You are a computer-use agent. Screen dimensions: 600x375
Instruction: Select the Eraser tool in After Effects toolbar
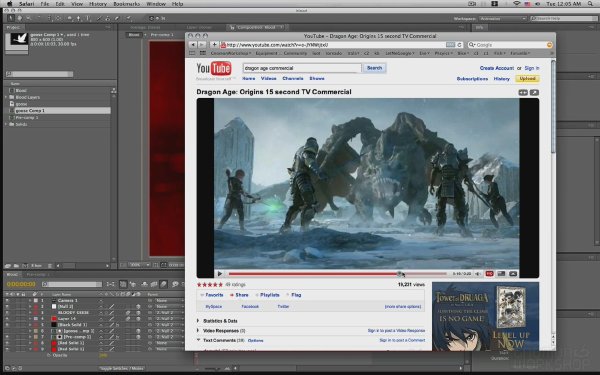click(x=117, y=18)
